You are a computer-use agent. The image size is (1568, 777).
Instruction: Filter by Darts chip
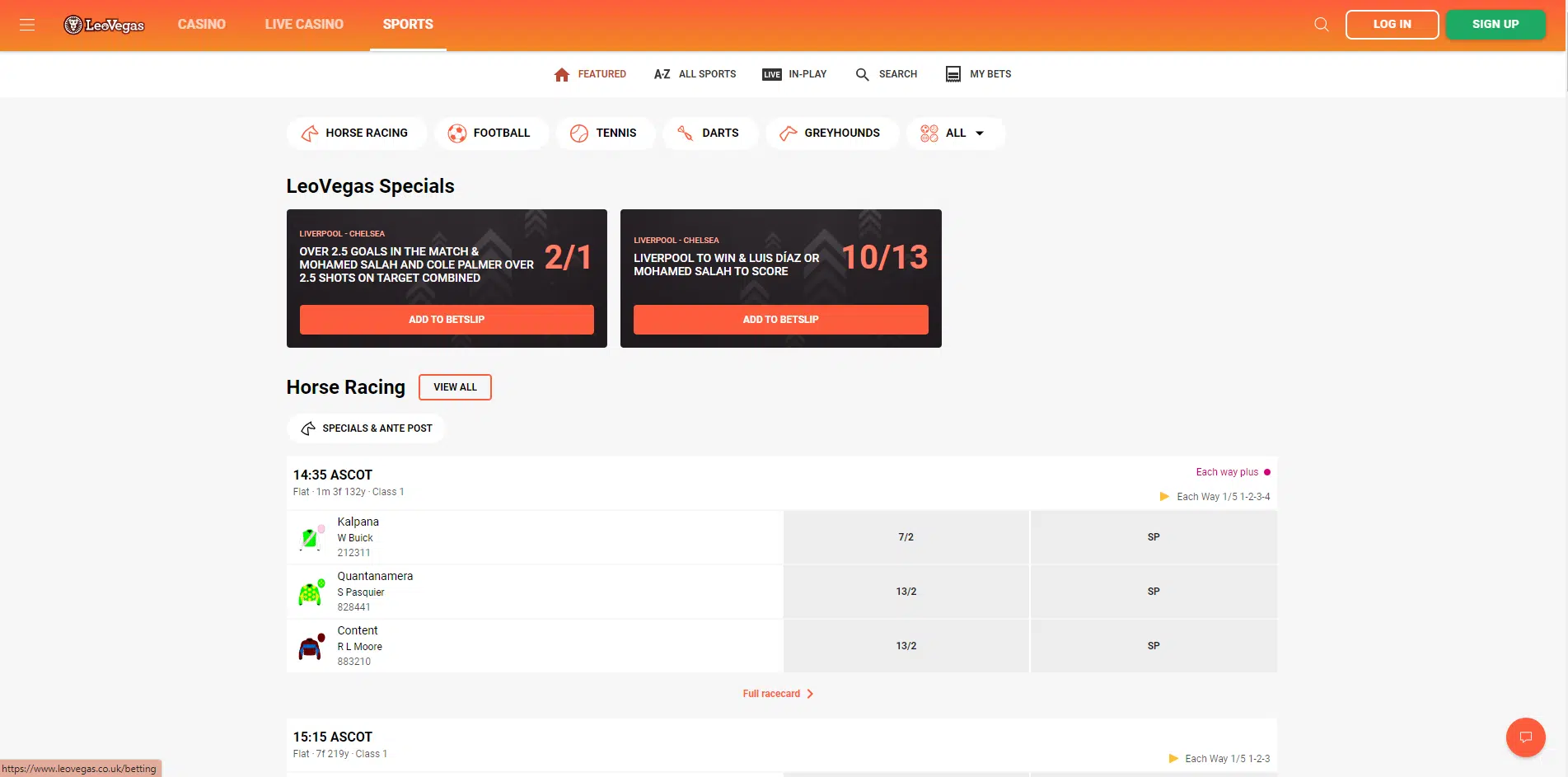[x=709, y=133]
